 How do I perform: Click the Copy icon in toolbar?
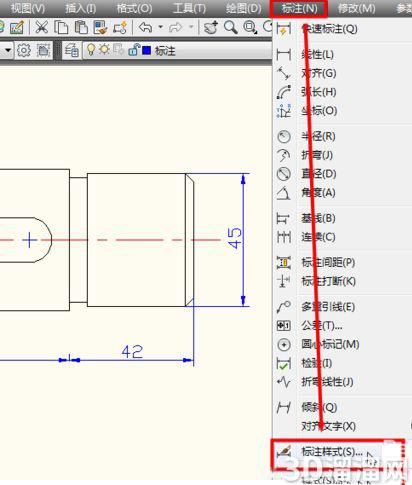[61, 27]
